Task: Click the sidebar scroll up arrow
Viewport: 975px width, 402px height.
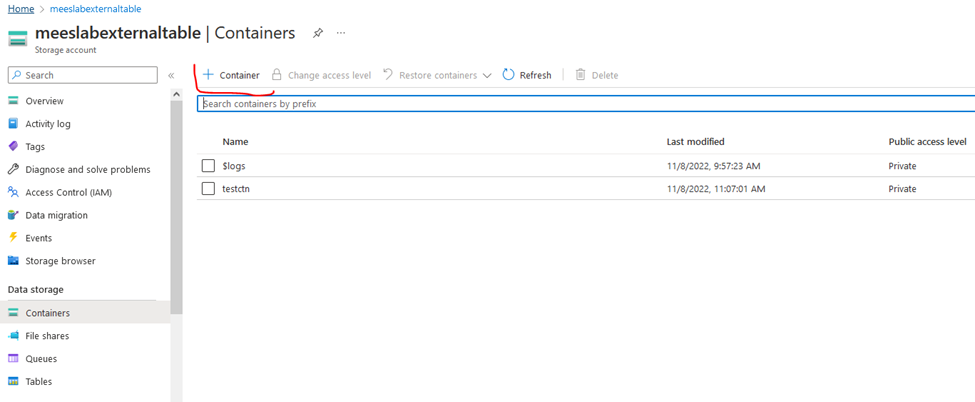Action: tap(177, 95)
